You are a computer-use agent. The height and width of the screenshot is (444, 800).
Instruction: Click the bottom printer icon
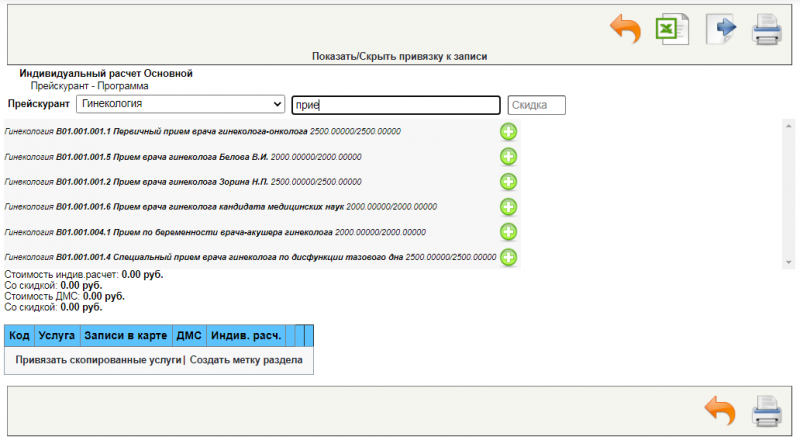pos(767,410)
